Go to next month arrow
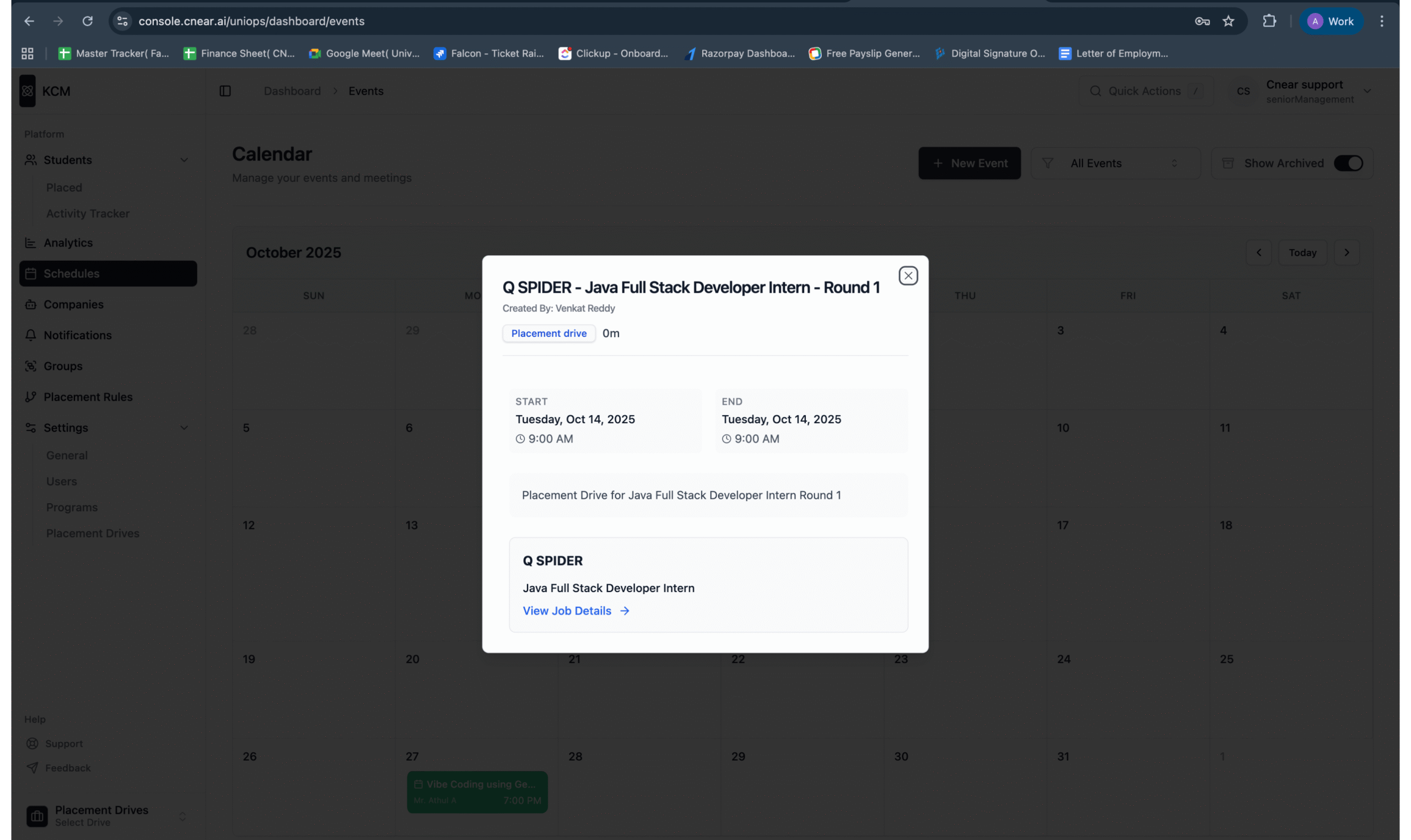Viewport: 1411px width, 840px height. coord(1347,252)
